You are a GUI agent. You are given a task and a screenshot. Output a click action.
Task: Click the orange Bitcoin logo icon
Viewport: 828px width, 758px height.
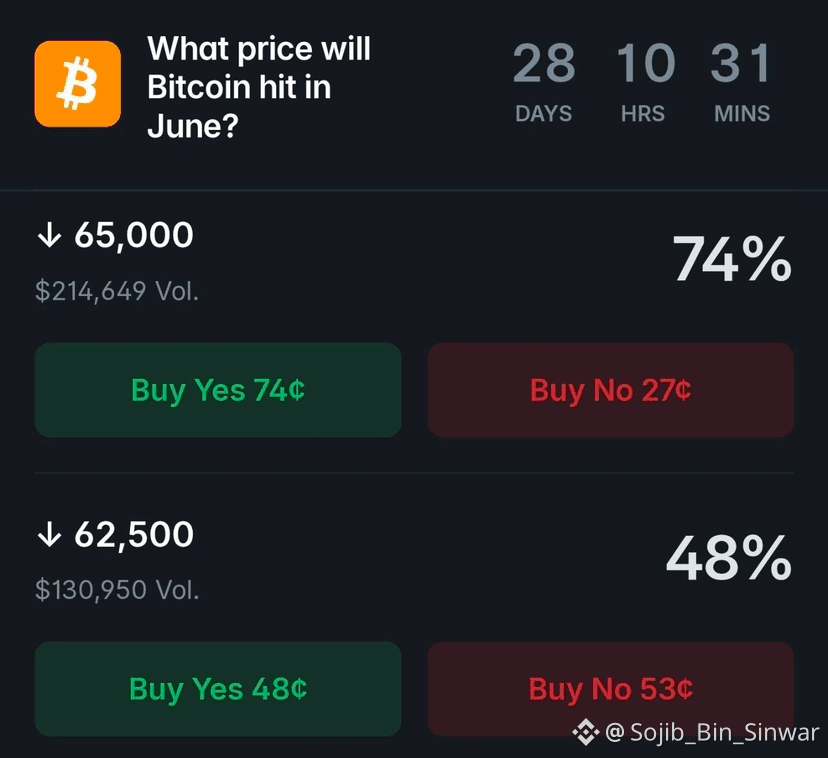click(x=78, y=84)
